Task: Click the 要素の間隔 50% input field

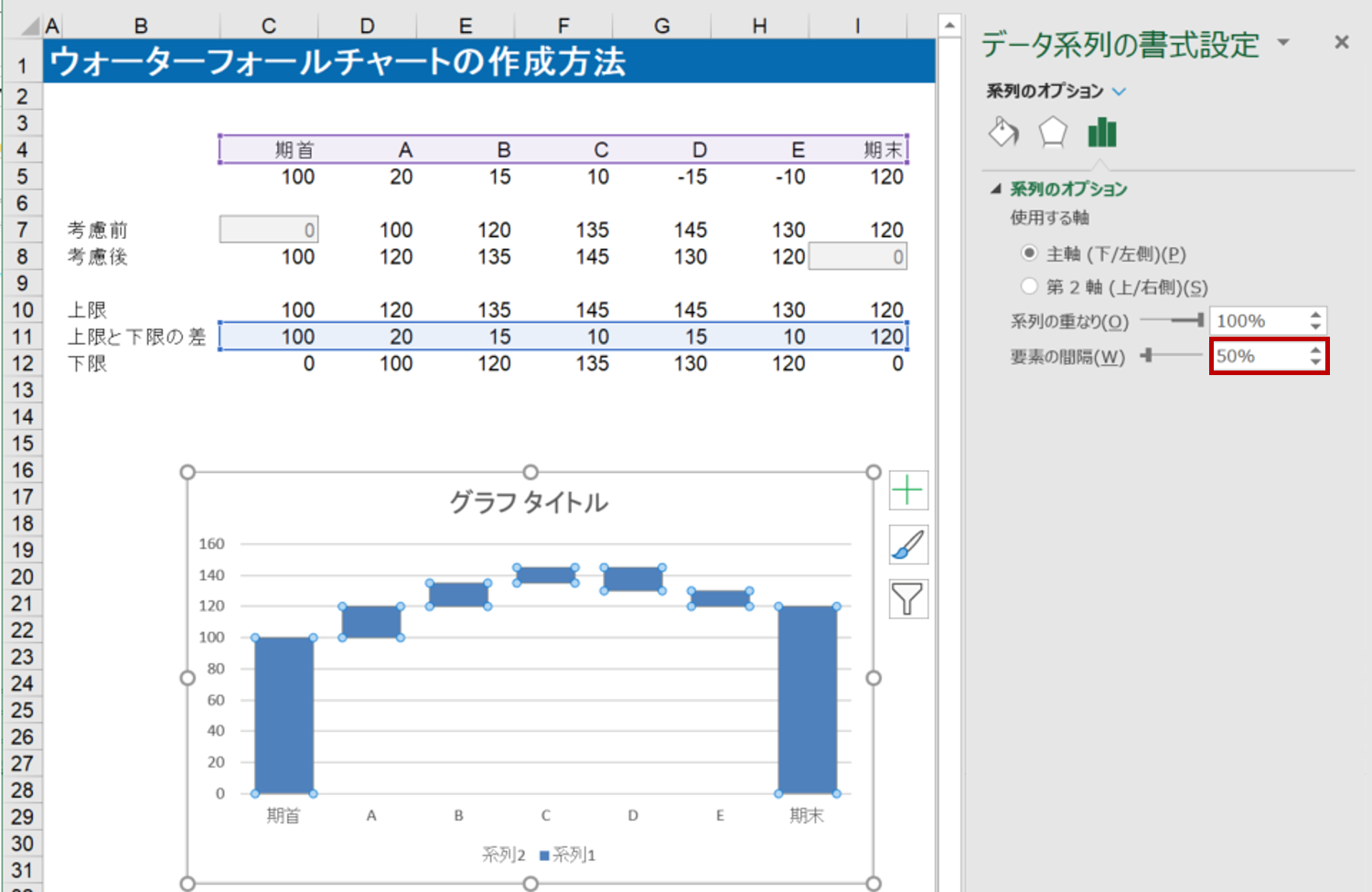Action: 1257,356
